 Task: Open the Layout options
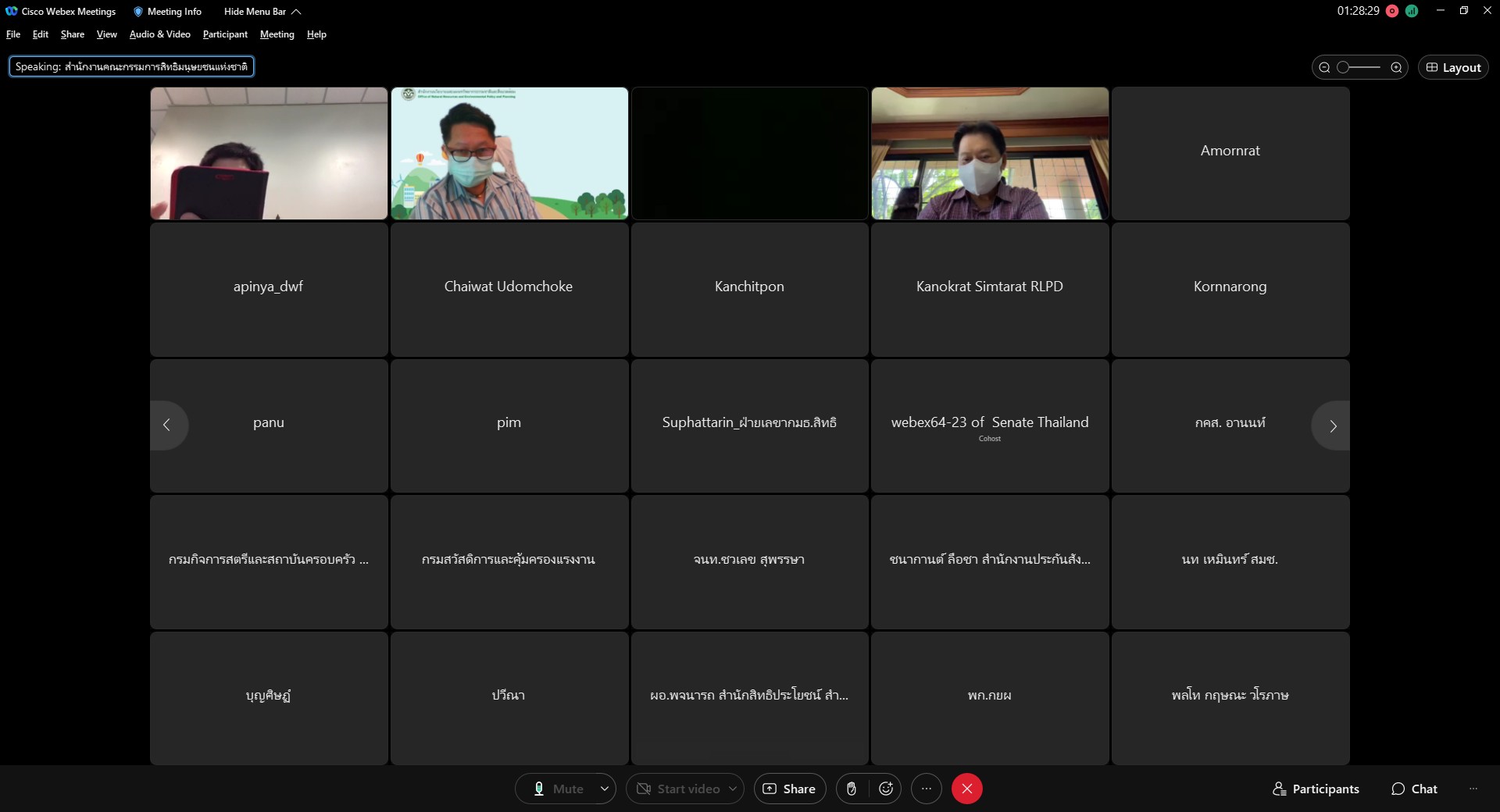coord(1453,67)
